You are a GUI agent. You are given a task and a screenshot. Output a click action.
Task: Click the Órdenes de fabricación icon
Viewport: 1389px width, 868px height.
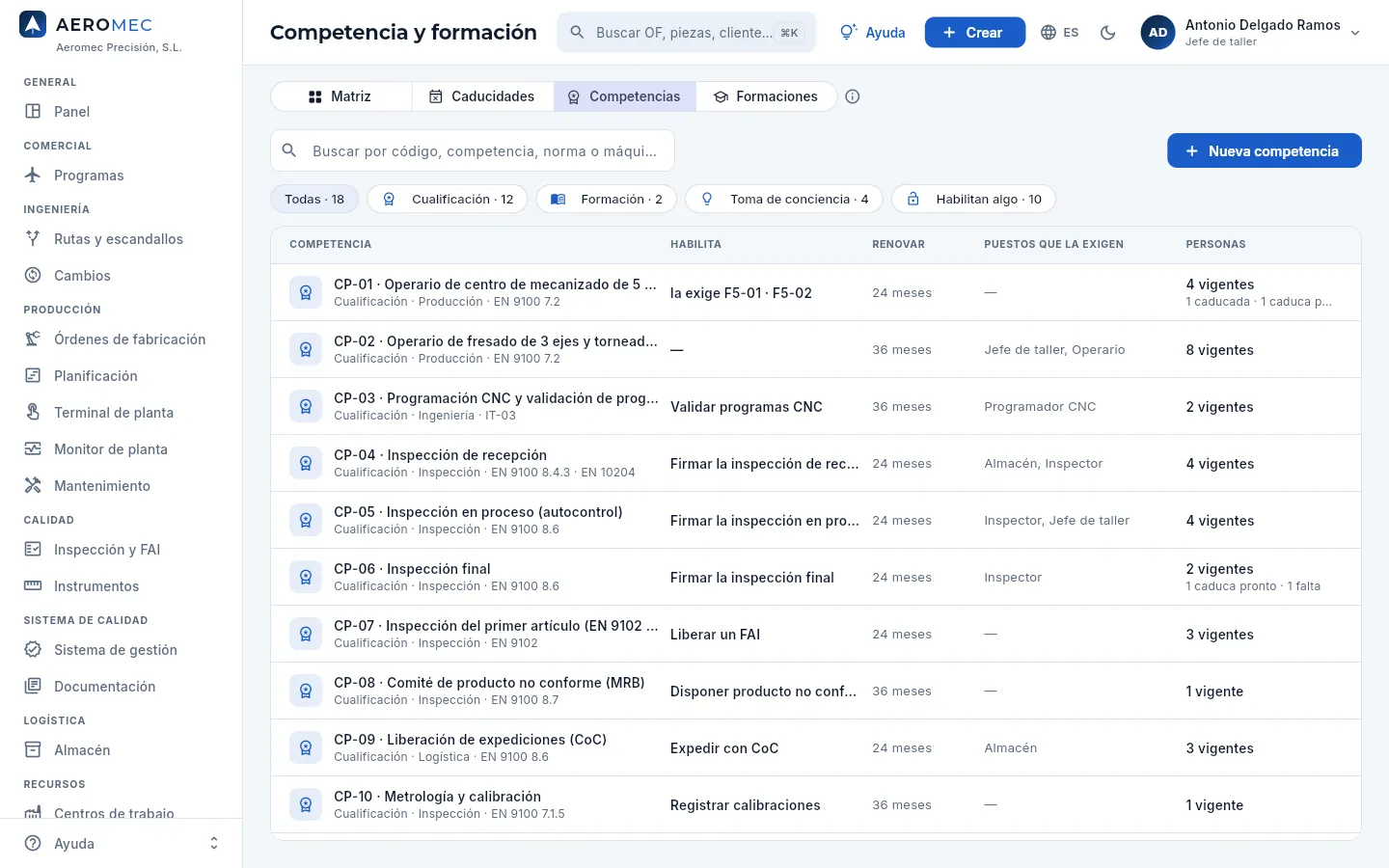point(33,339)
